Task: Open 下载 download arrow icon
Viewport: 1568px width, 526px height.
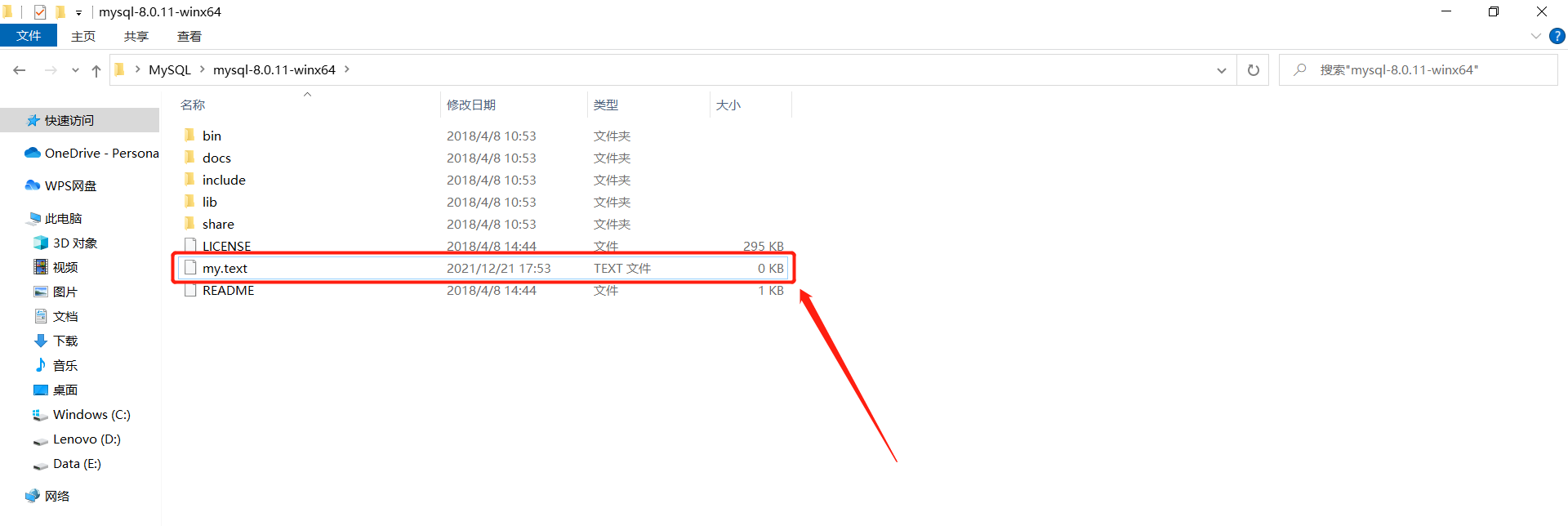Action: 41,341
